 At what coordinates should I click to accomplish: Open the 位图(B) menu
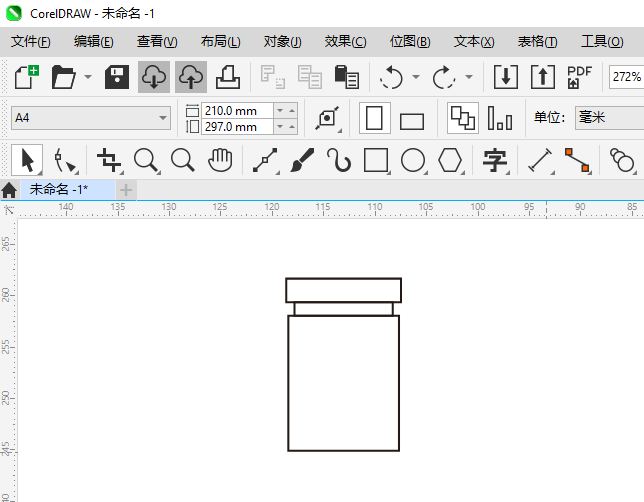click(x=410, y=41)
